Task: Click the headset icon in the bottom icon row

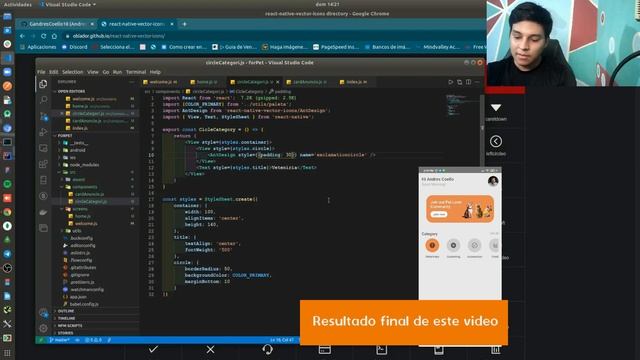Action: 267,349
